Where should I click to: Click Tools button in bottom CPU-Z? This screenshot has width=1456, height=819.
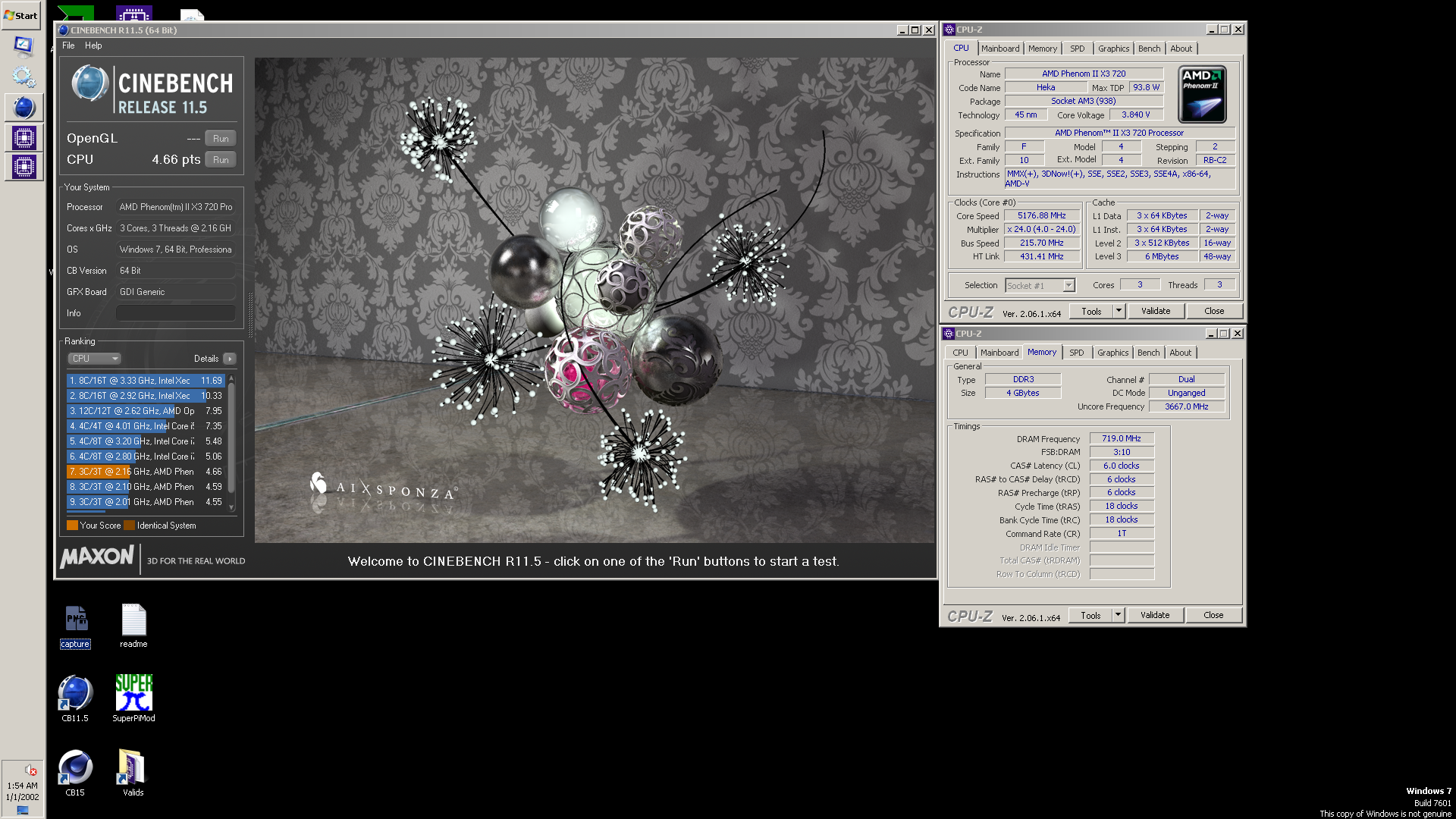tap(1090, 615)
